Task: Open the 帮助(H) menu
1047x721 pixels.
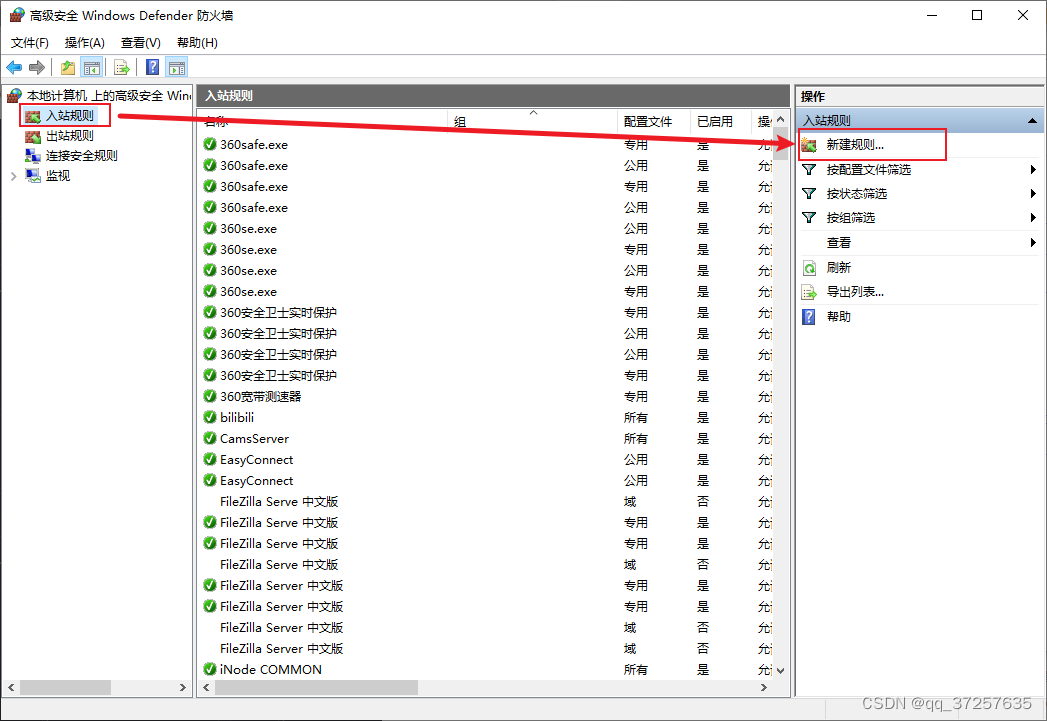Action: pyautogui.click(x=197, y=43)
